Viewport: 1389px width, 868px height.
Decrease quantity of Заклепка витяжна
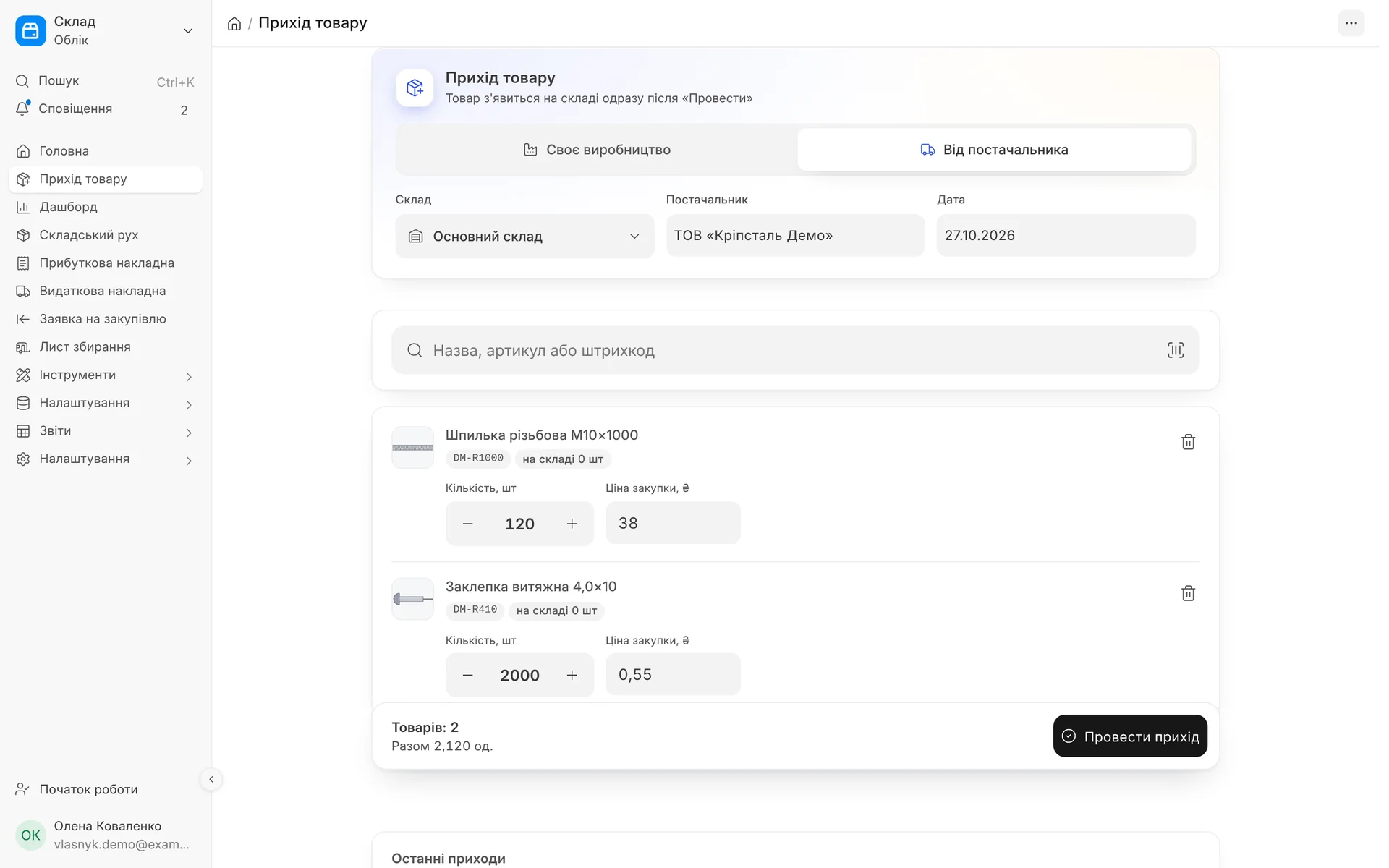[x=468, y=675]
